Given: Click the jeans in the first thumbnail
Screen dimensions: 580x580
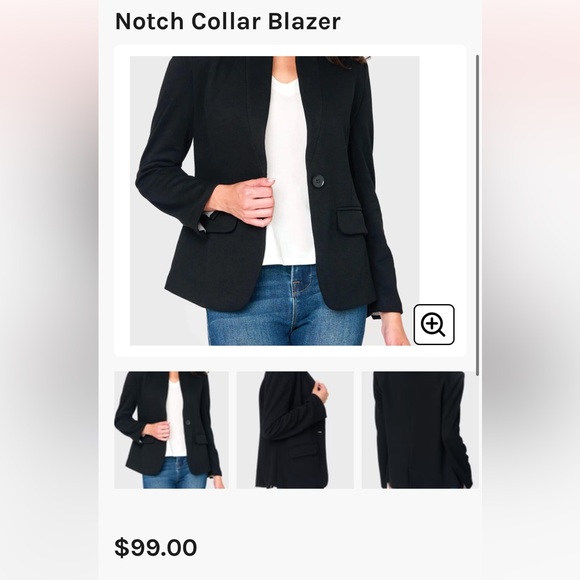Looking at the screenshot, I should (x=176, y=473).
